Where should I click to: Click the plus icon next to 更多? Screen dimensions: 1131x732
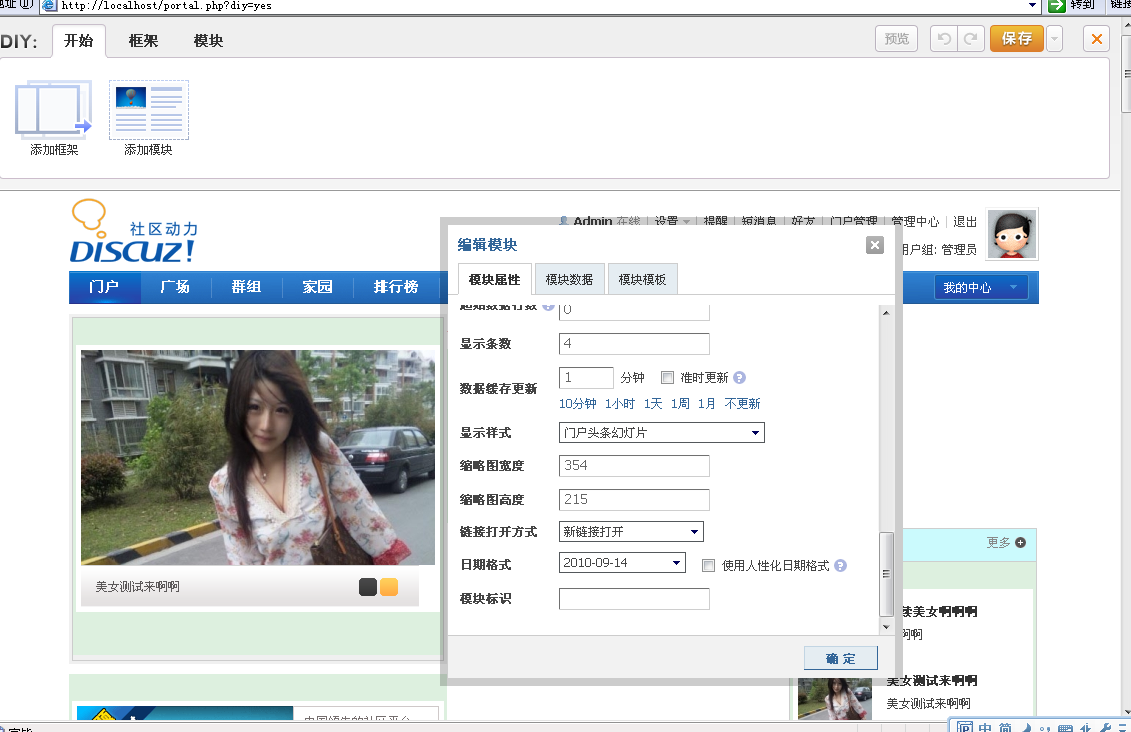coord(1021,542)
